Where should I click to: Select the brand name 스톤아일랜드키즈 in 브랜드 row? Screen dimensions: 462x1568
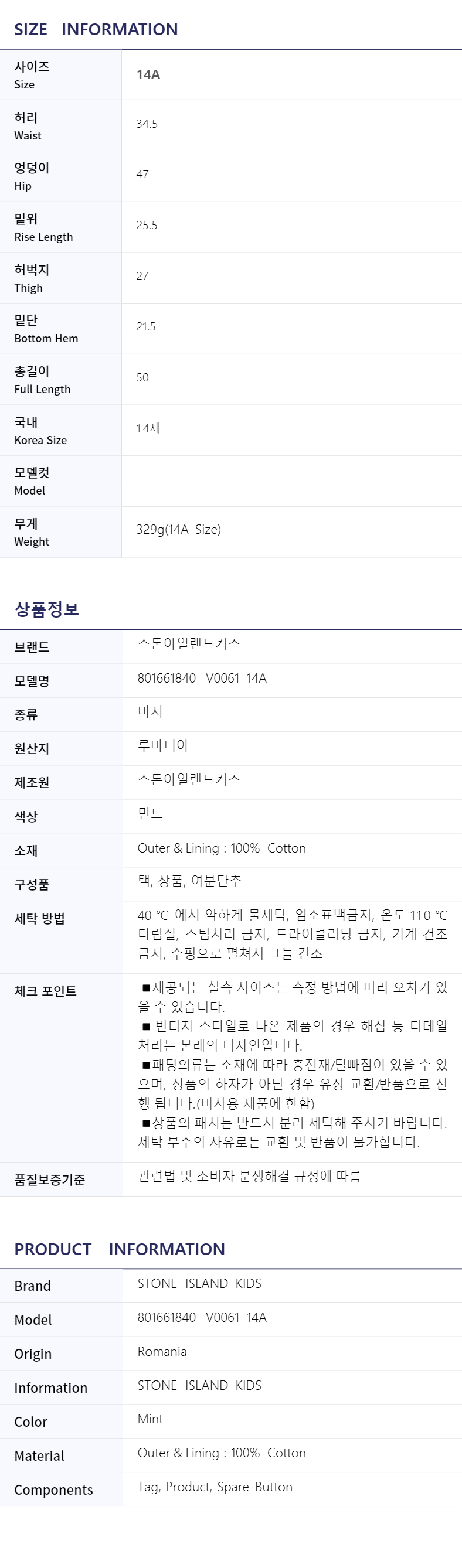click(x=189, y=643)
